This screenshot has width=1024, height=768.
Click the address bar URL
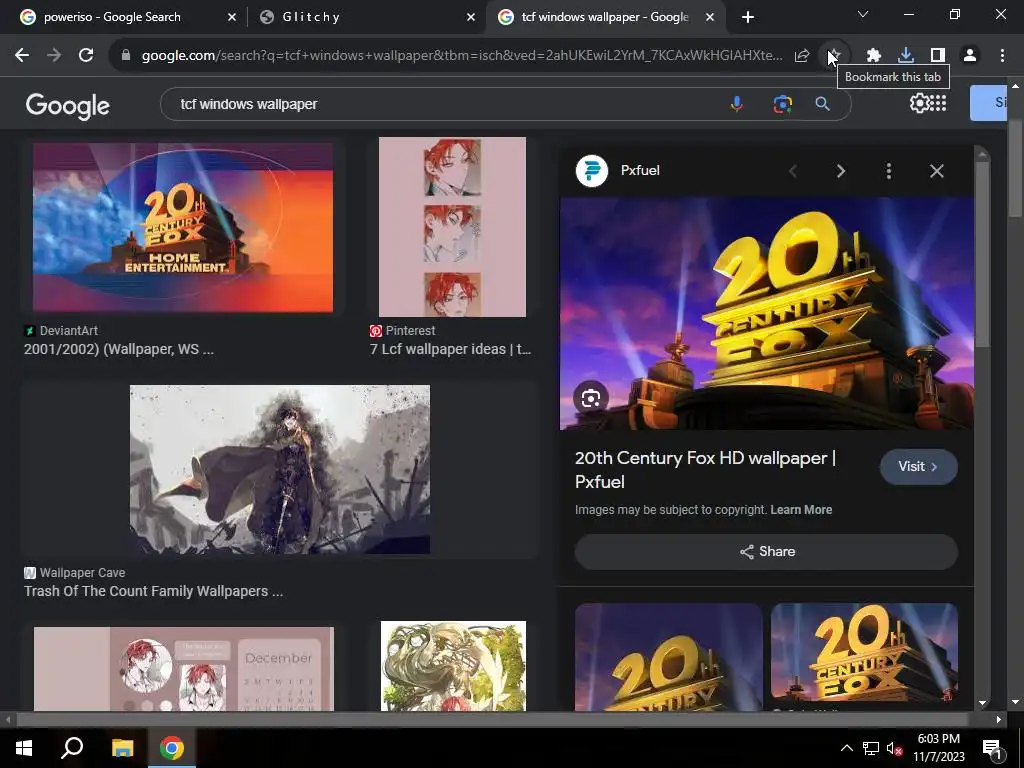point(461,56)
